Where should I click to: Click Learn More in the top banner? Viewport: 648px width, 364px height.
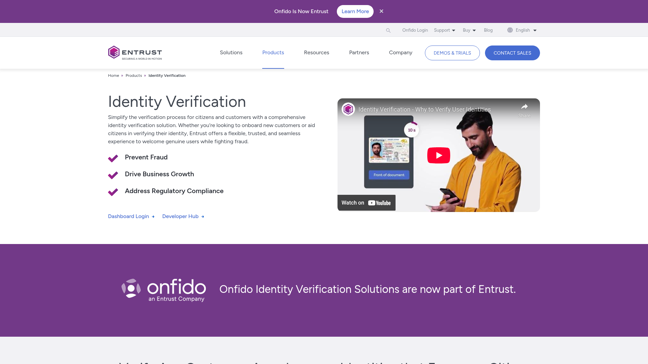coord(355,12)
